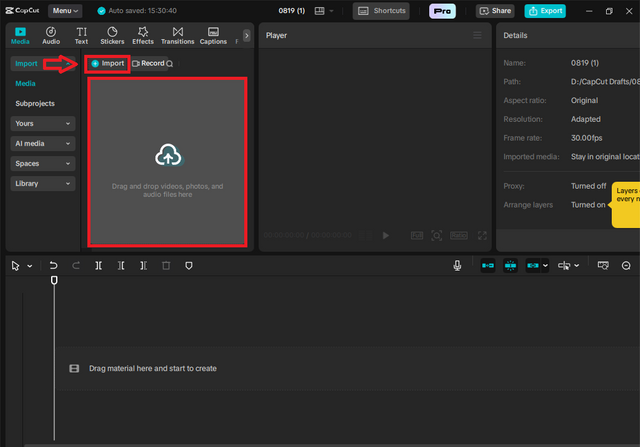This screenshot has width=640, height=447.
Task: Click the Share button
Action: coord(495,11)
